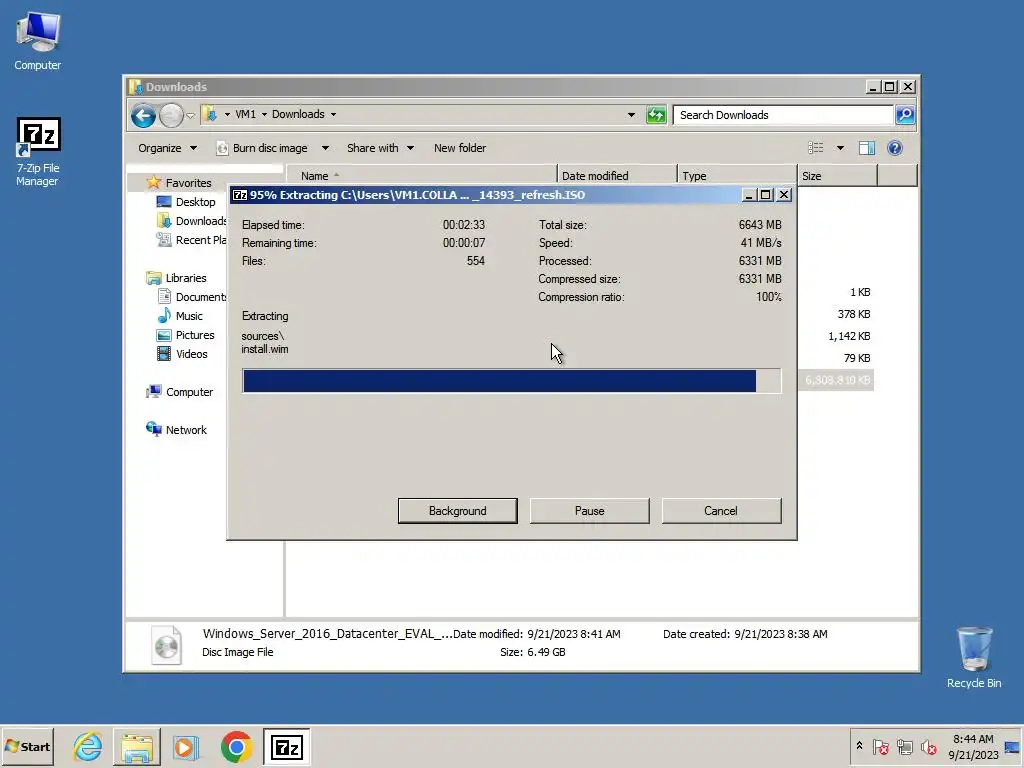Open Explorer help icon
Viewport: 1024px width, 768px height.
pyautogui.click(x=895, y=148)
